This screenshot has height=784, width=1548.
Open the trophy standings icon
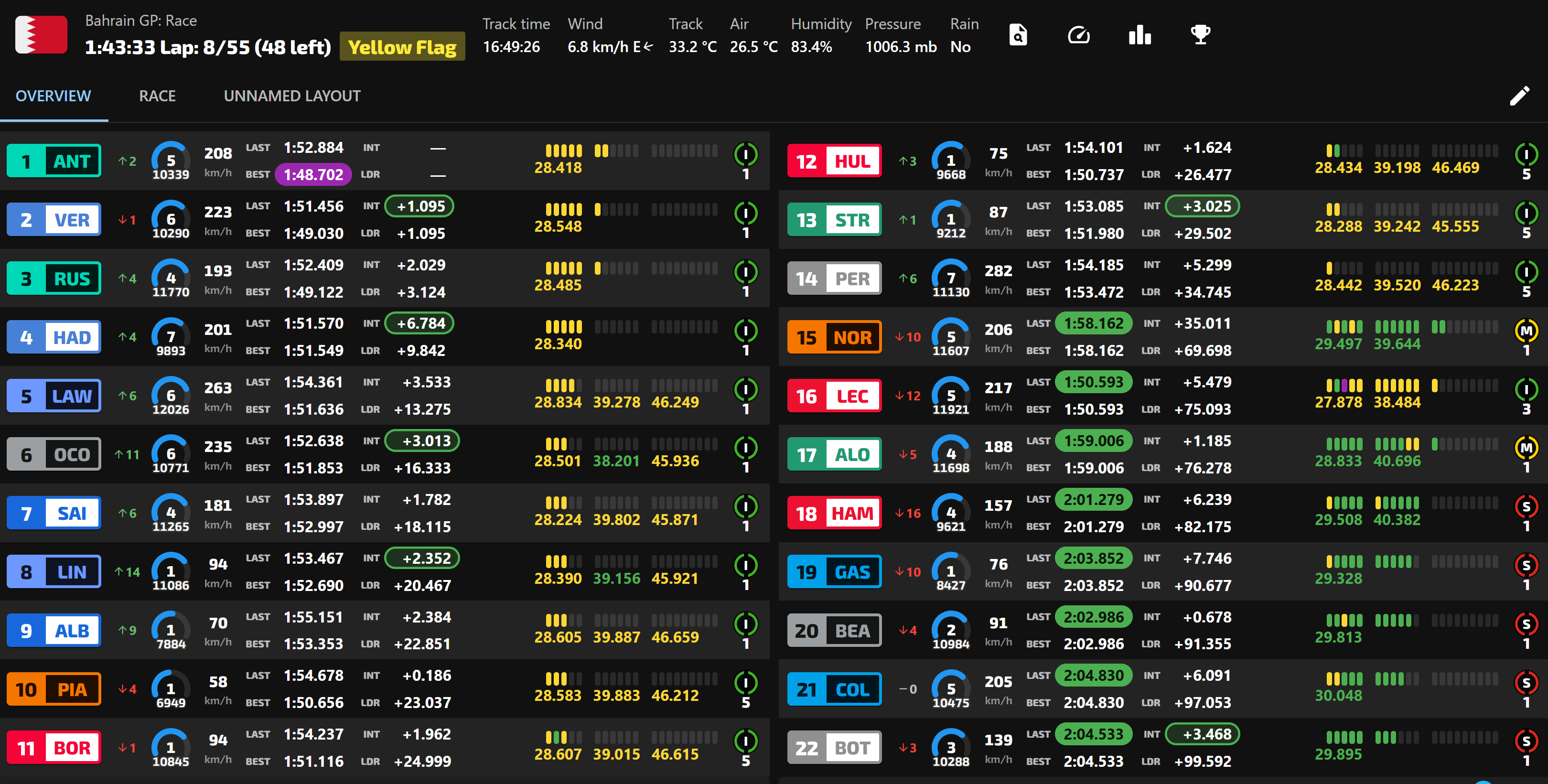1200,35
